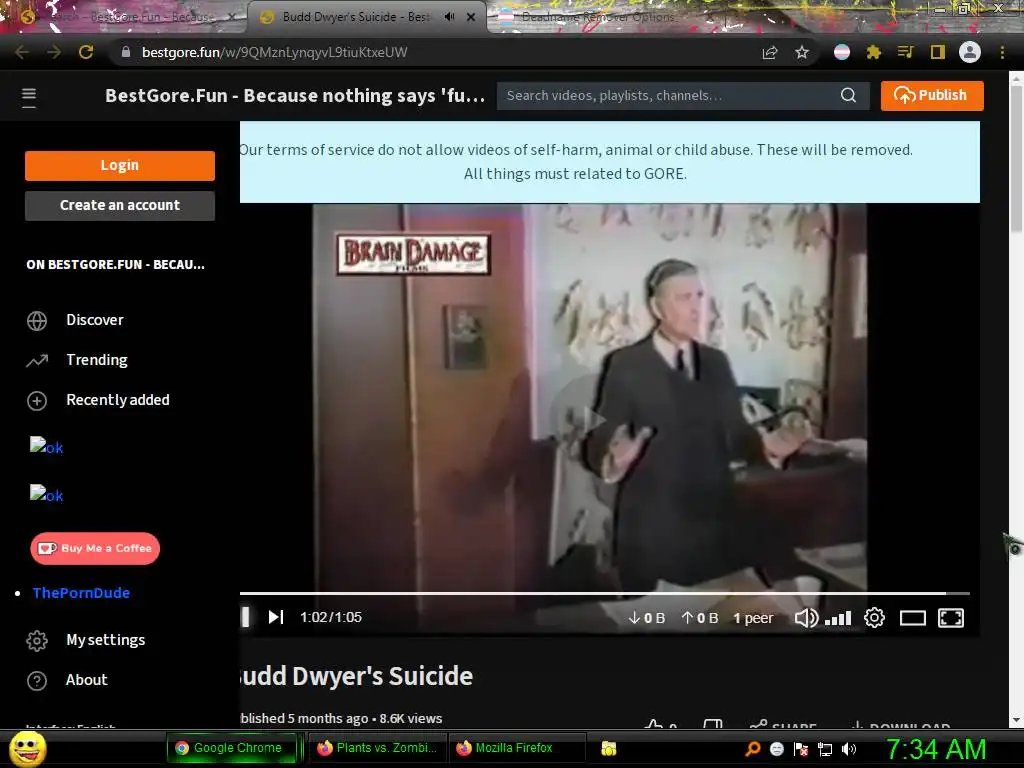Click the 7:34 AM taskbar clock

pos(936,749)
